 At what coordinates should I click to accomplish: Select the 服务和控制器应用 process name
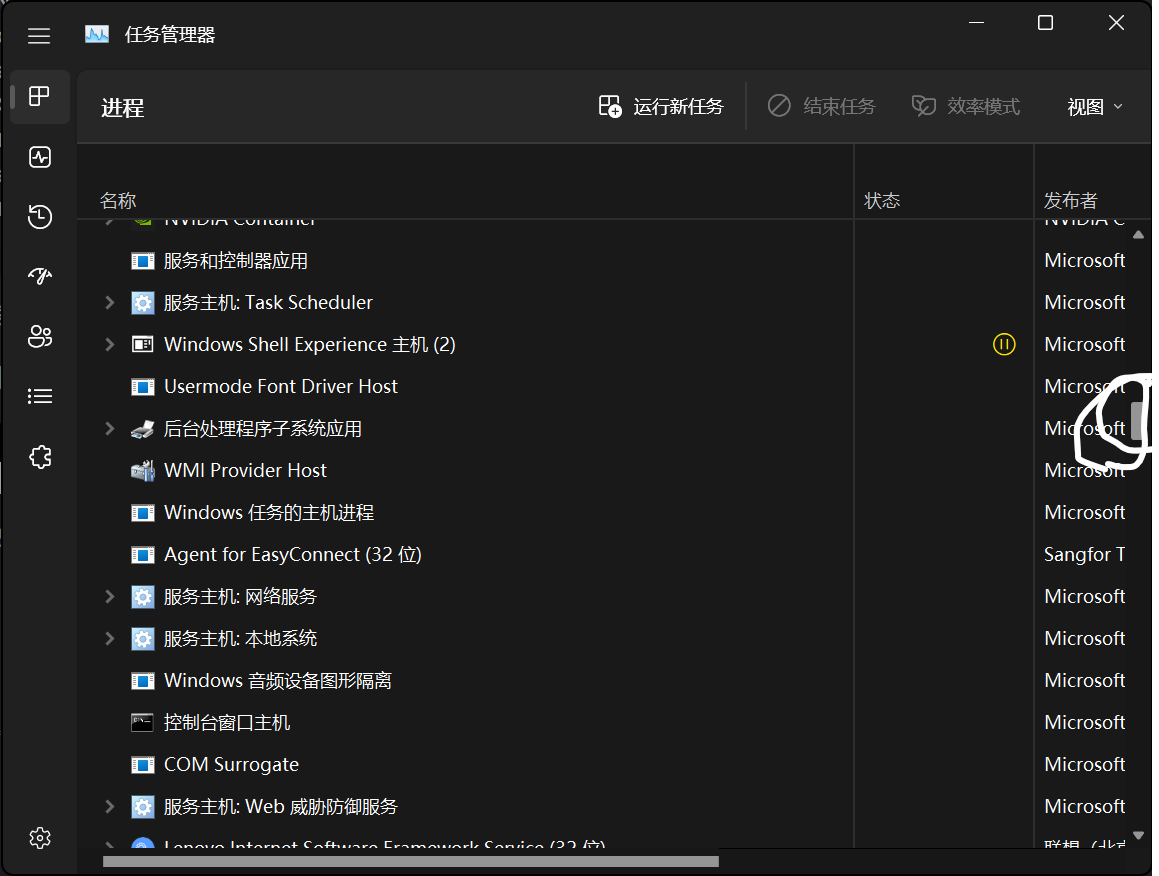[x=236, y=261]
